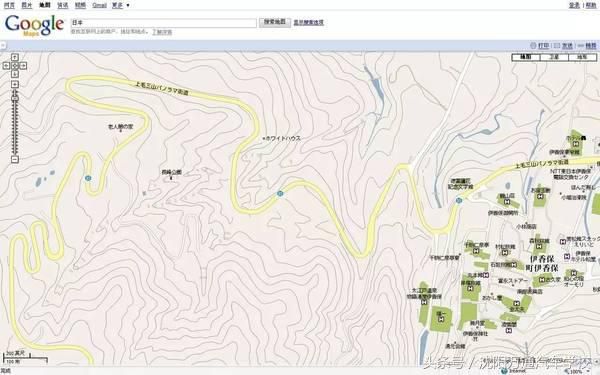Screen dimensions: 600x375
Task: Open the Gmail link in top bar
Action: point(99,5)
